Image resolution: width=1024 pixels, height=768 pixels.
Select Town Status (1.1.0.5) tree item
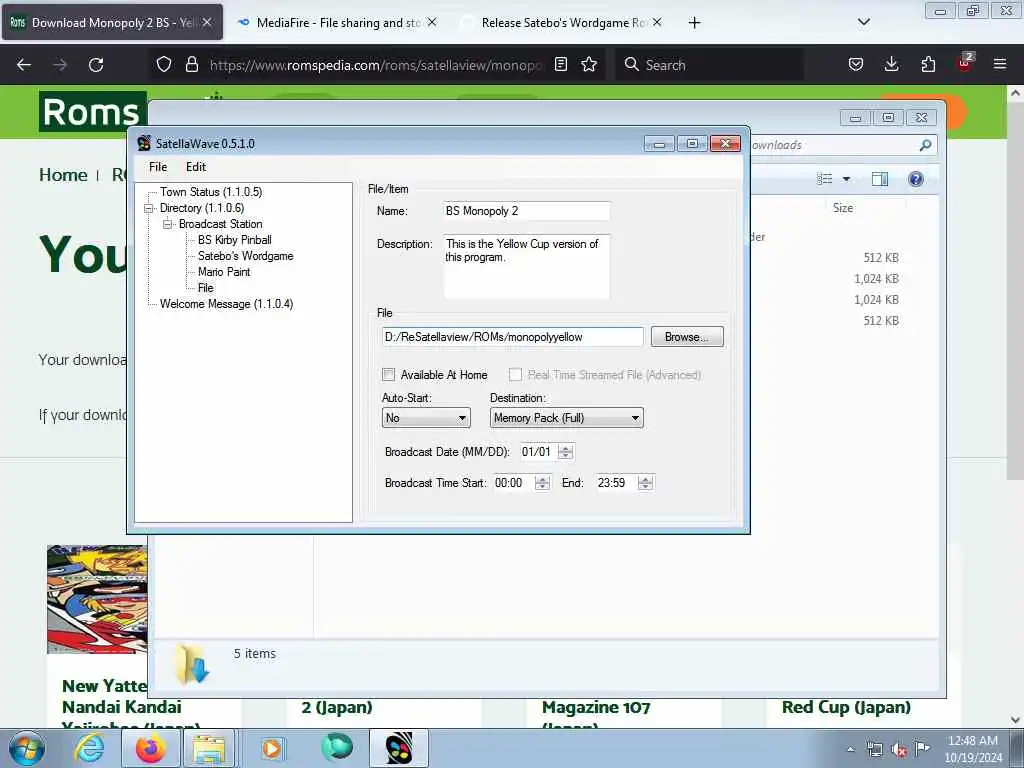click(x=211, y=192)
